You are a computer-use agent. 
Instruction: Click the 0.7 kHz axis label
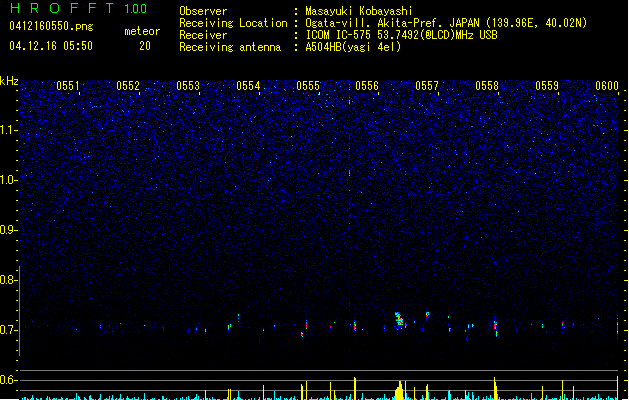8,330
